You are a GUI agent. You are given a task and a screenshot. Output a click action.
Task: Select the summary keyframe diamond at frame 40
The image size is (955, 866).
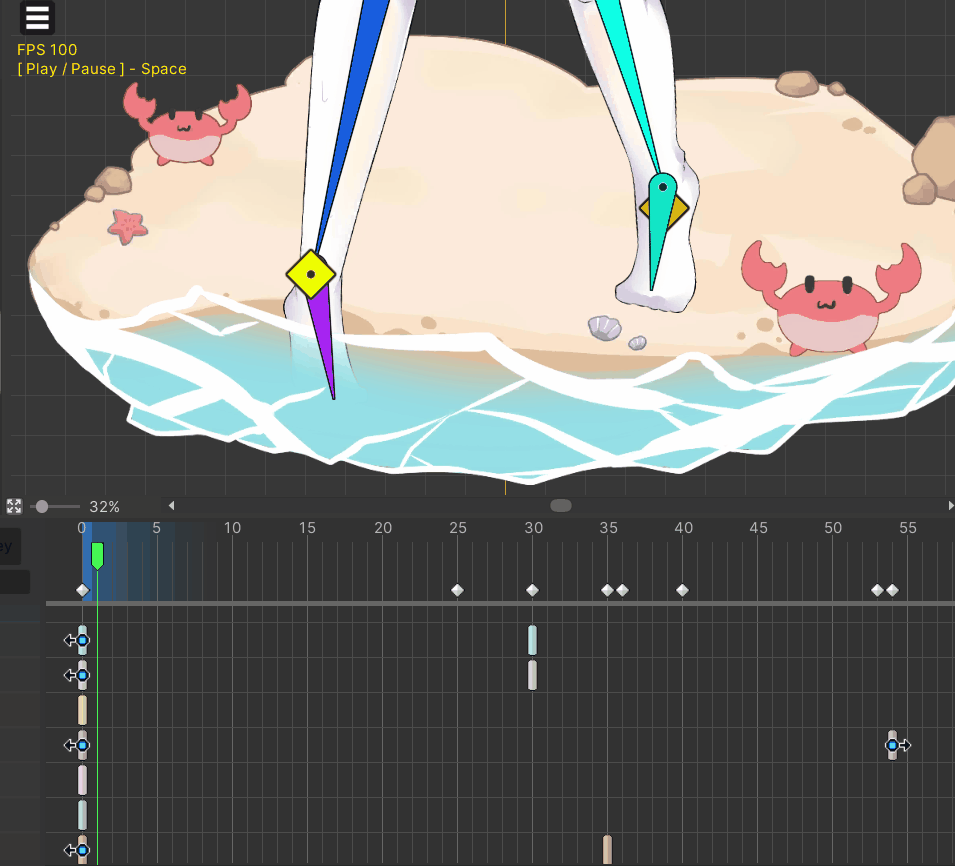682,590
